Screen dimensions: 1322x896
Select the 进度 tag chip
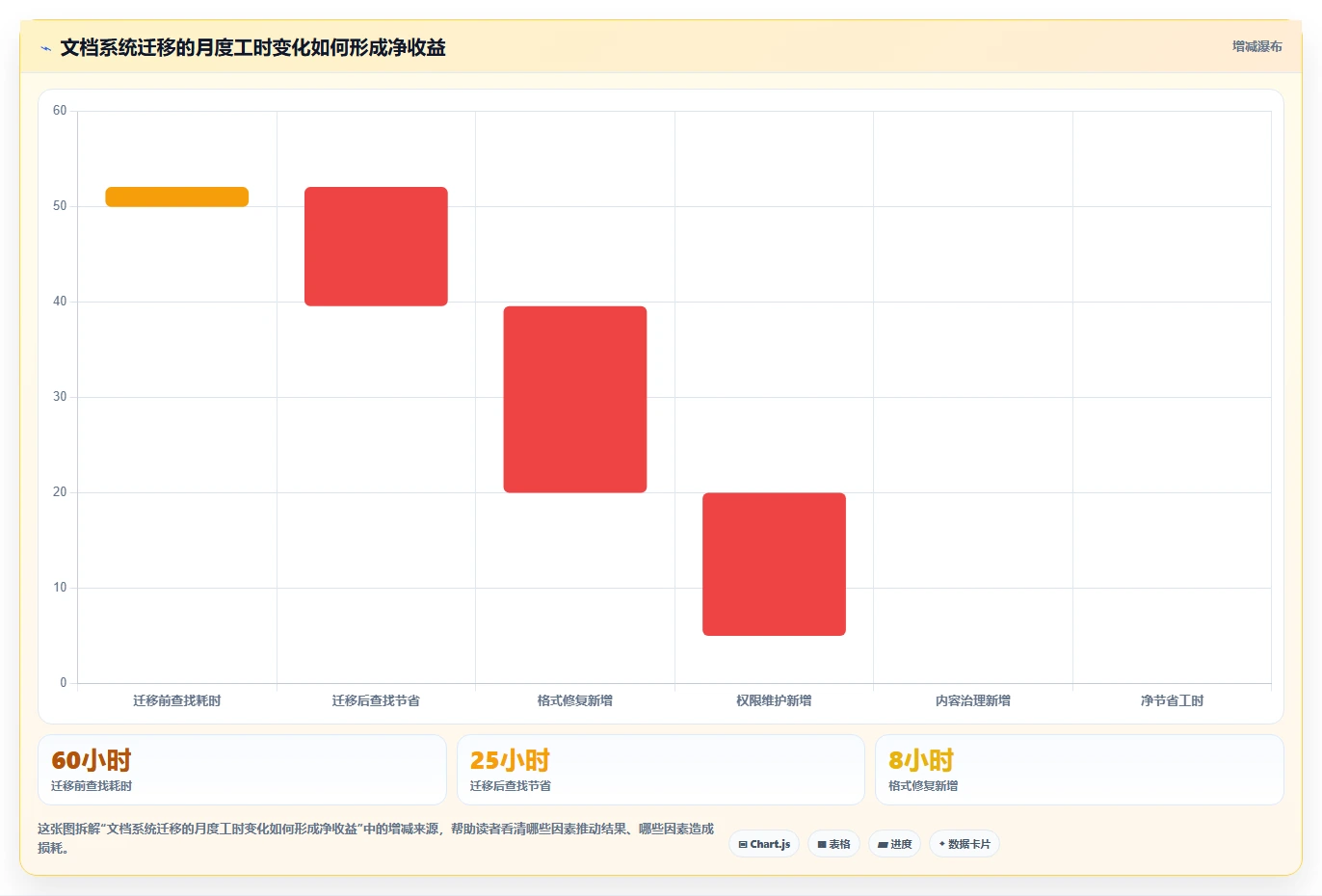point(894,844)
